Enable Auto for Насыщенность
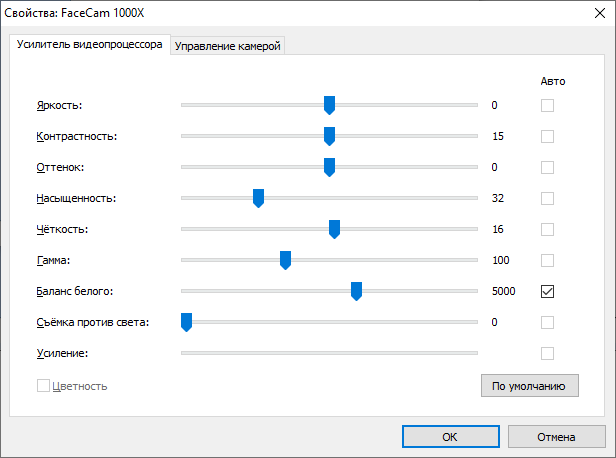 tap(547, 198)
